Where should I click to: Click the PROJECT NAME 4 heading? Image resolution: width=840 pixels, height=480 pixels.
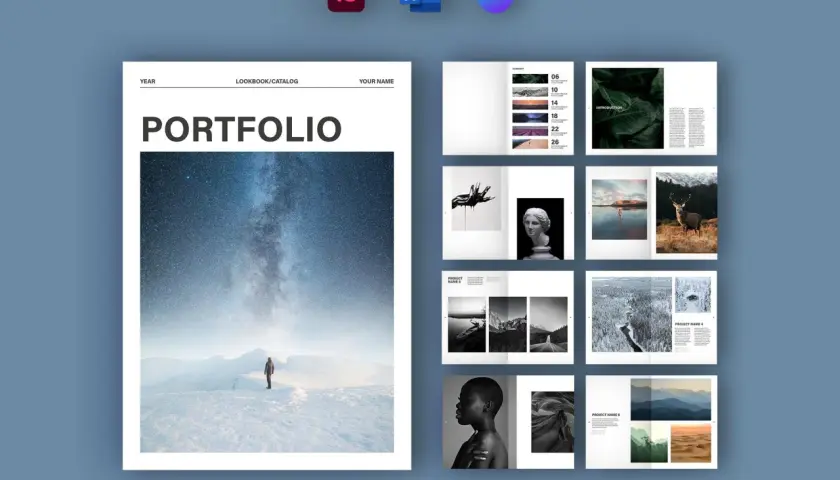(x=689, y=324)
